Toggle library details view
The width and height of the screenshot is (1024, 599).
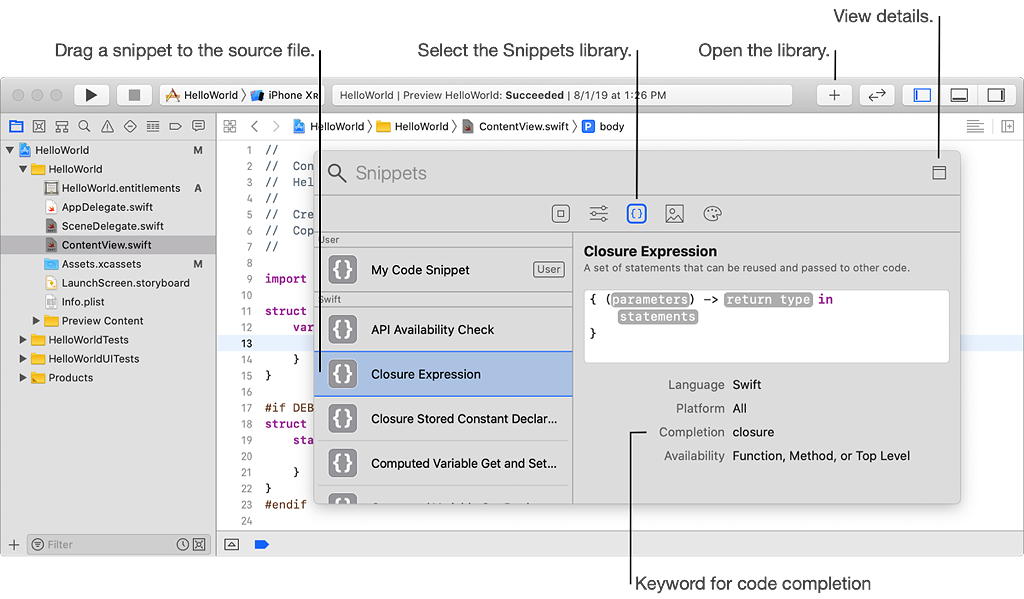(x=939, y=172)
